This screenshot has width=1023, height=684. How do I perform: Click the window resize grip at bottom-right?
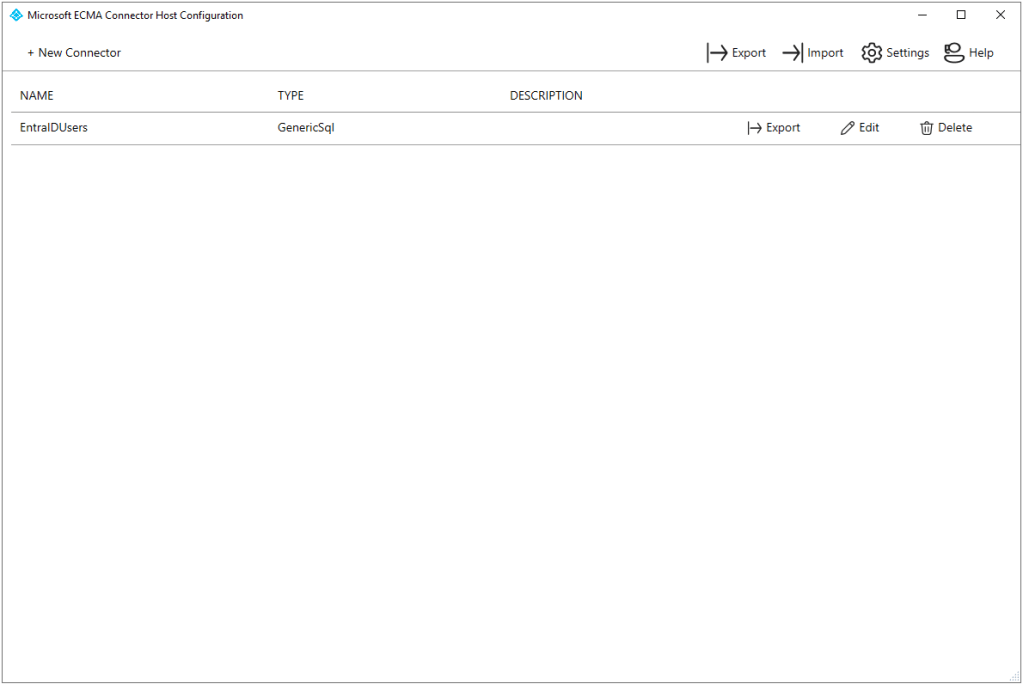click(1015, 677)
